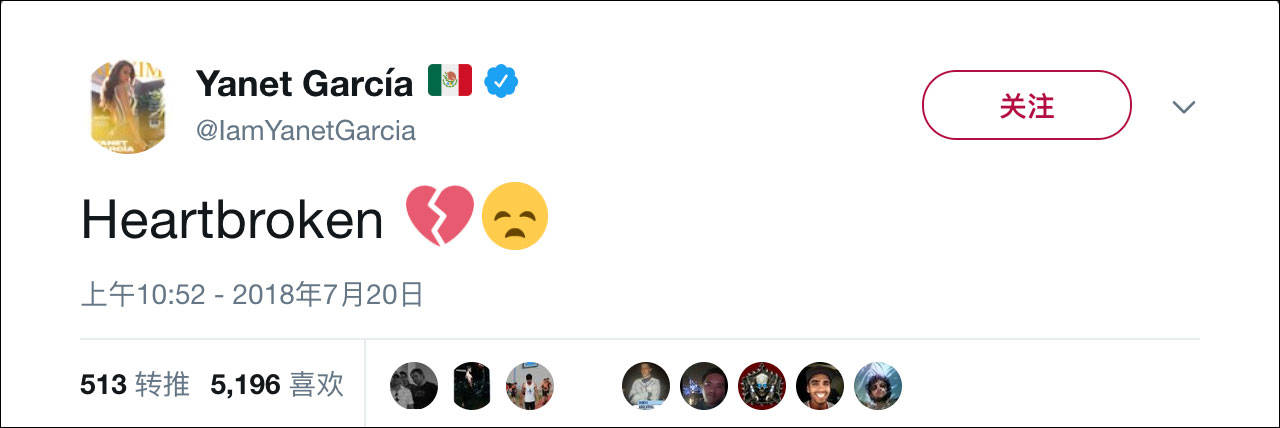1280x428 pixels.
Task: Open the white tank top runner avatar
Action: (x=530, y=386)
